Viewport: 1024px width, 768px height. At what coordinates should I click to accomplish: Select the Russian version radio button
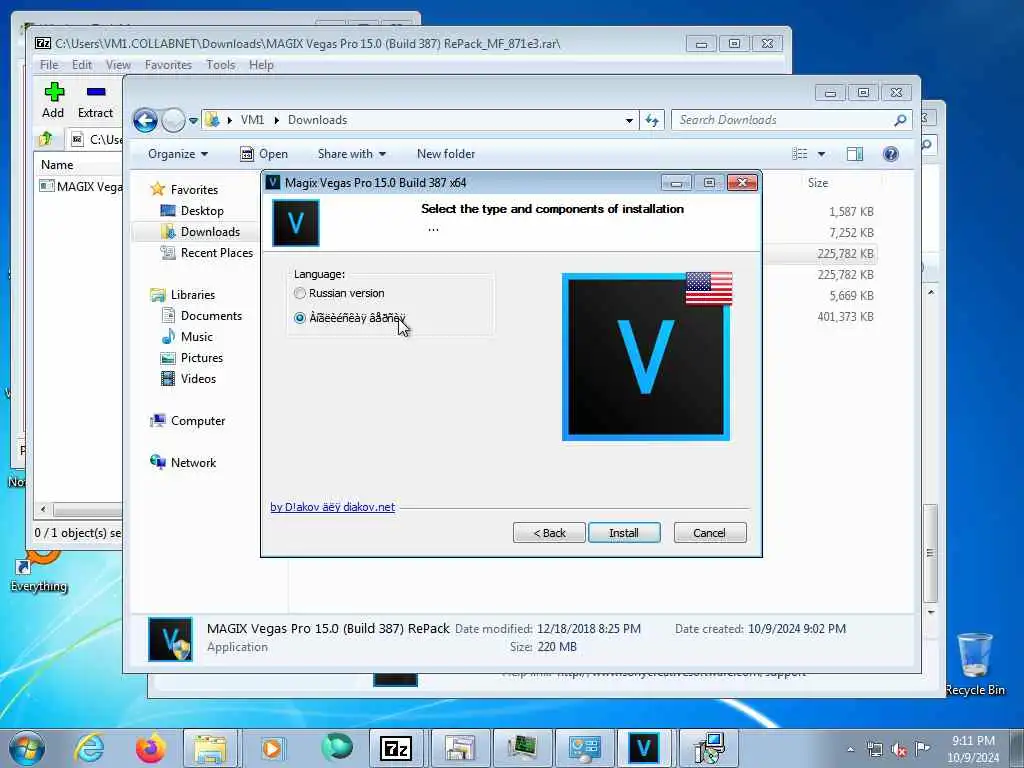[x=300, y=293]
